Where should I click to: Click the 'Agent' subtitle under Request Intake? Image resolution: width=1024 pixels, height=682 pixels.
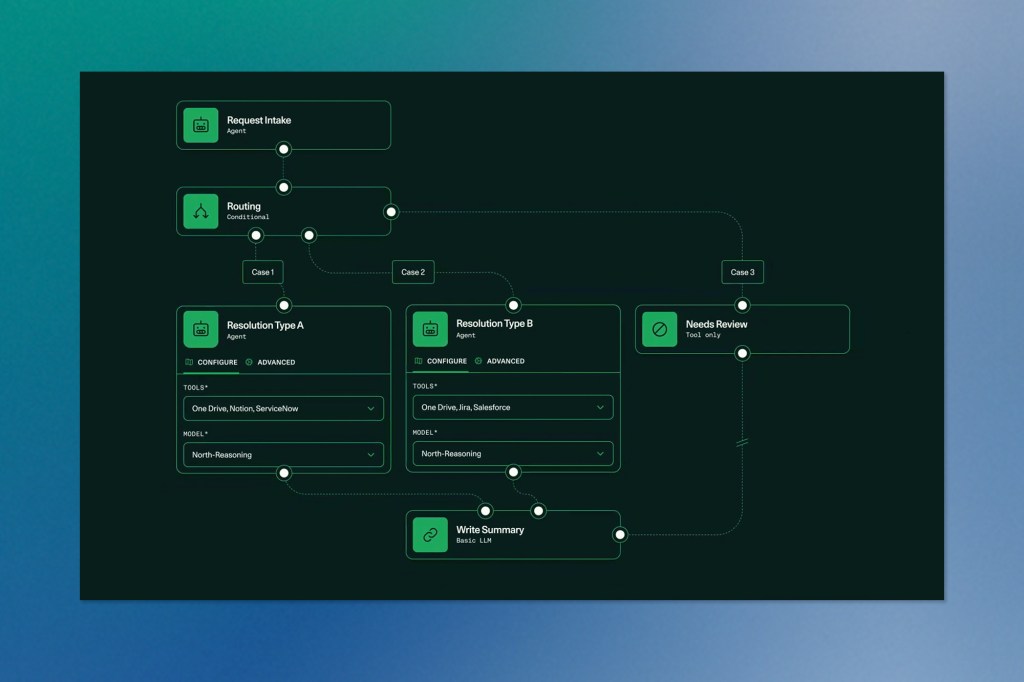236,131
